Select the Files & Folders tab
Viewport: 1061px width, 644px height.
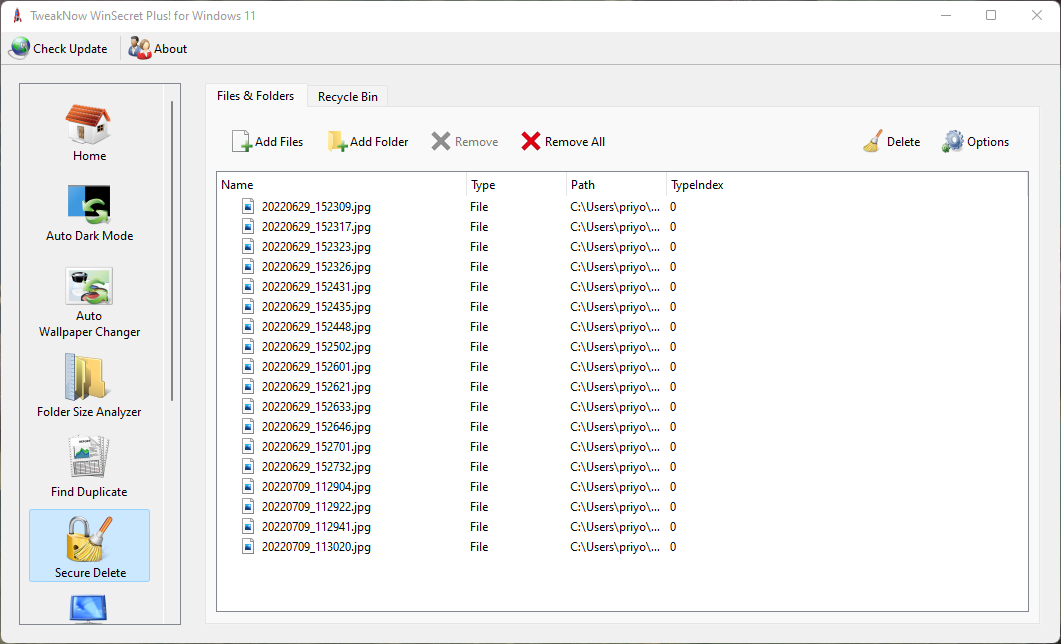pos(256,96)
